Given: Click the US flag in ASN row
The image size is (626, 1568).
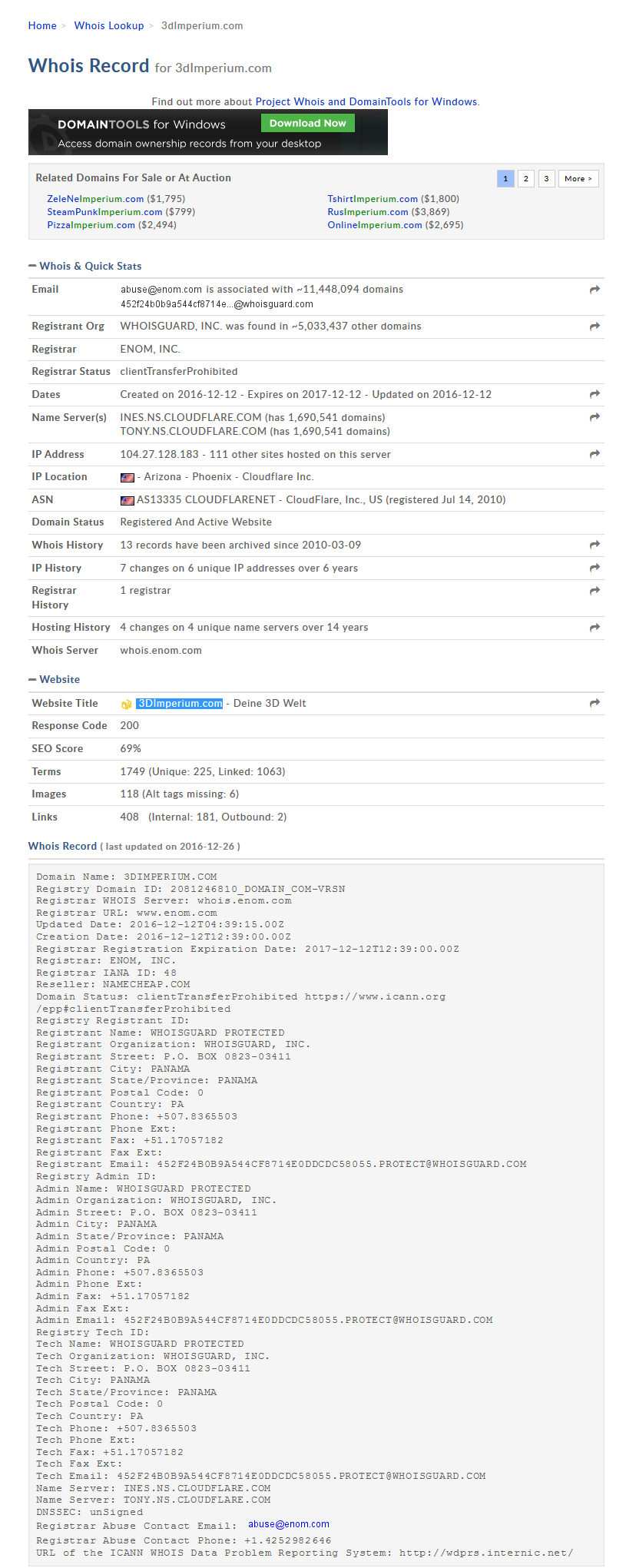Looking at the screenshot, I should [128, 500].
